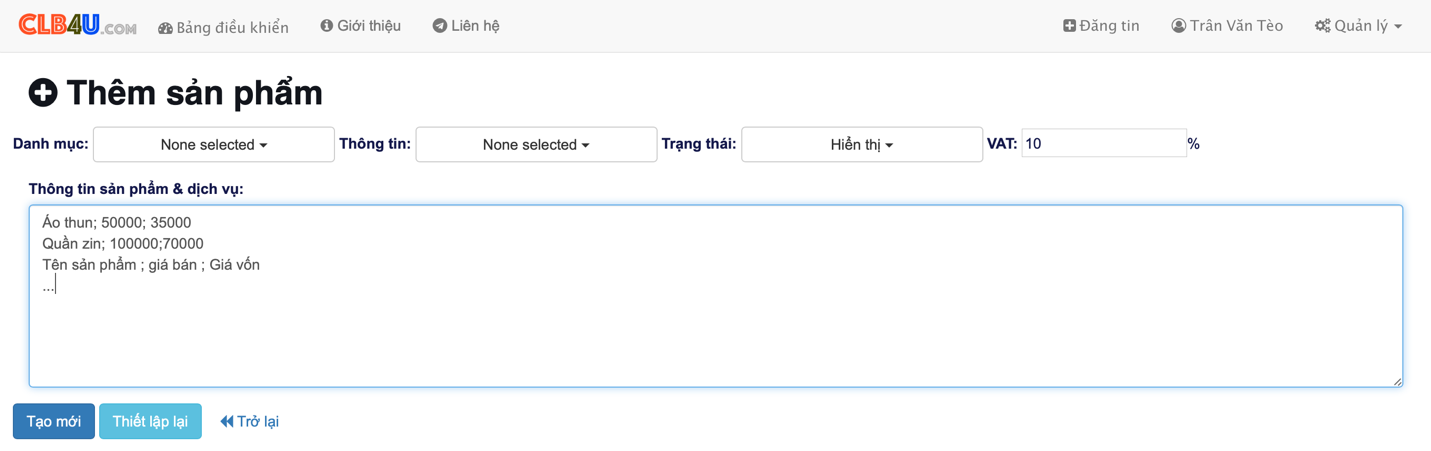Open the Danh mục dropdown

pyautogui.click(x=214, y=145)
